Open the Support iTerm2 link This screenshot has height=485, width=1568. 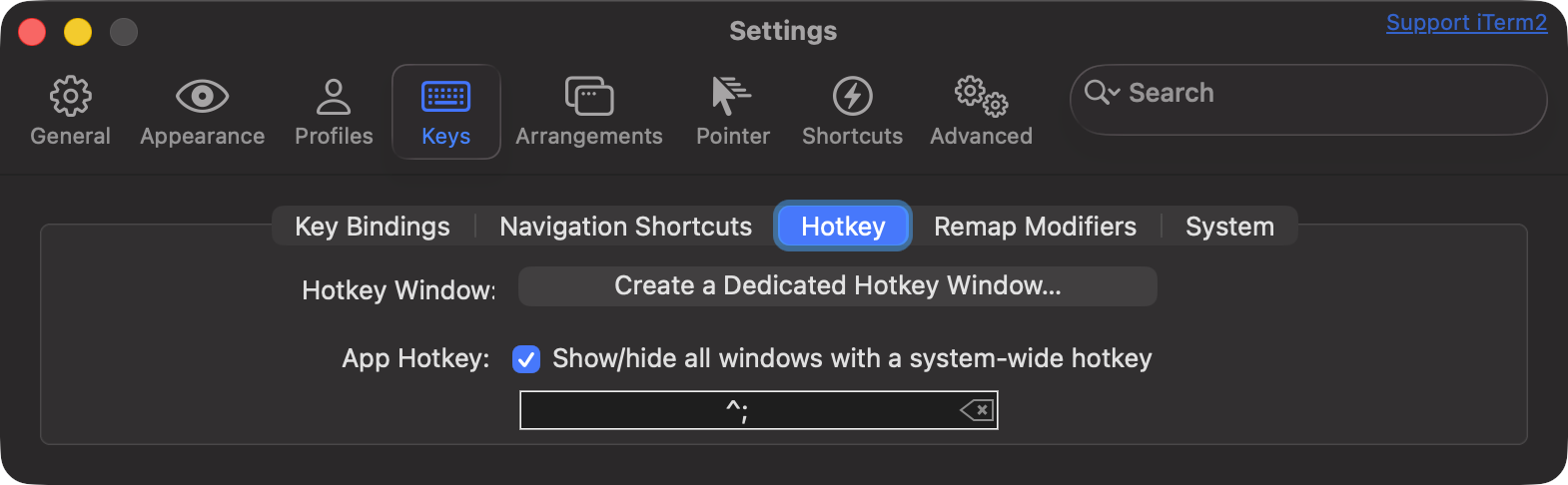[1466, 23]
